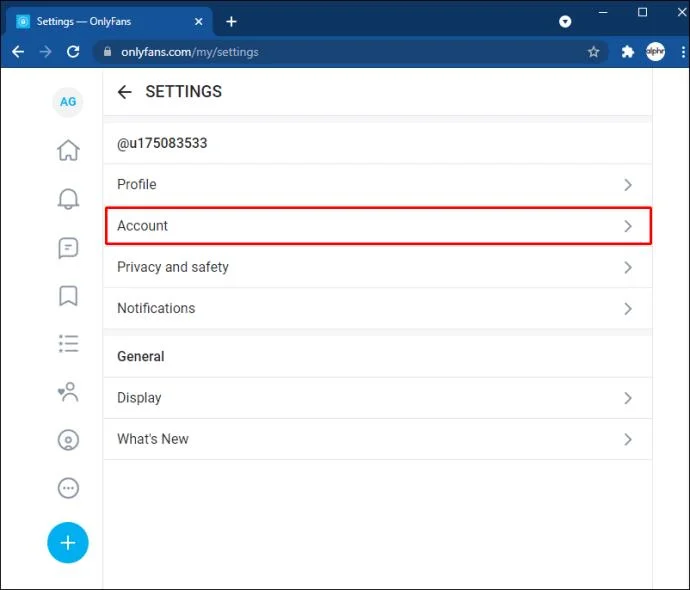Open the More ellipsis icon in sidebar
This screenshot has height=590, width=690.
click(x=68, y=488)
